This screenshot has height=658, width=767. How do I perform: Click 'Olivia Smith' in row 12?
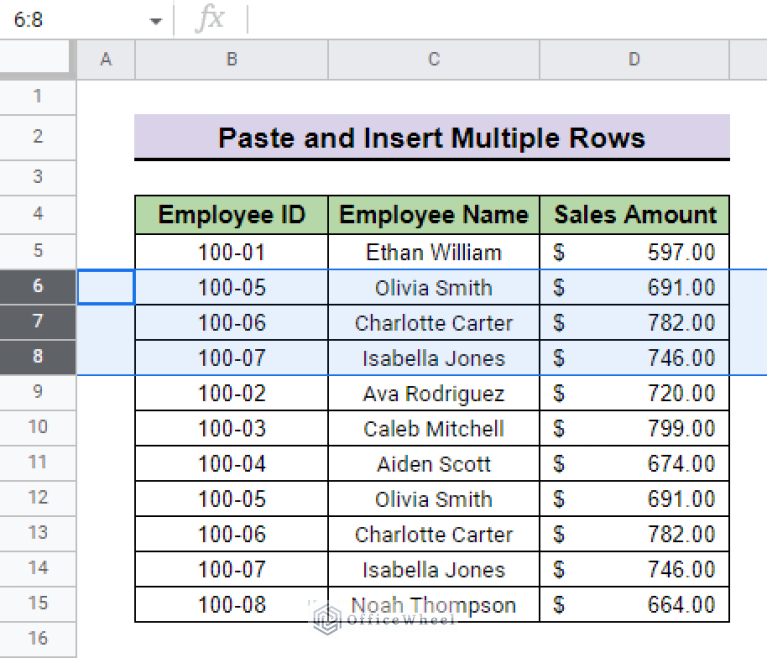coord(434,499)
